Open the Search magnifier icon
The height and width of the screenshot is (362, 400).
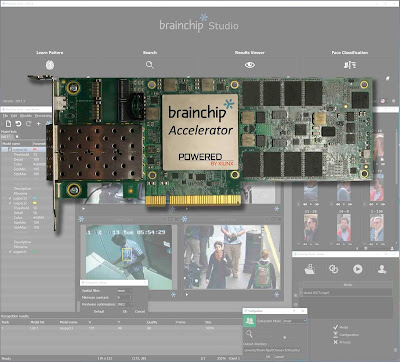pyautogui.click(x=150, y=65)
